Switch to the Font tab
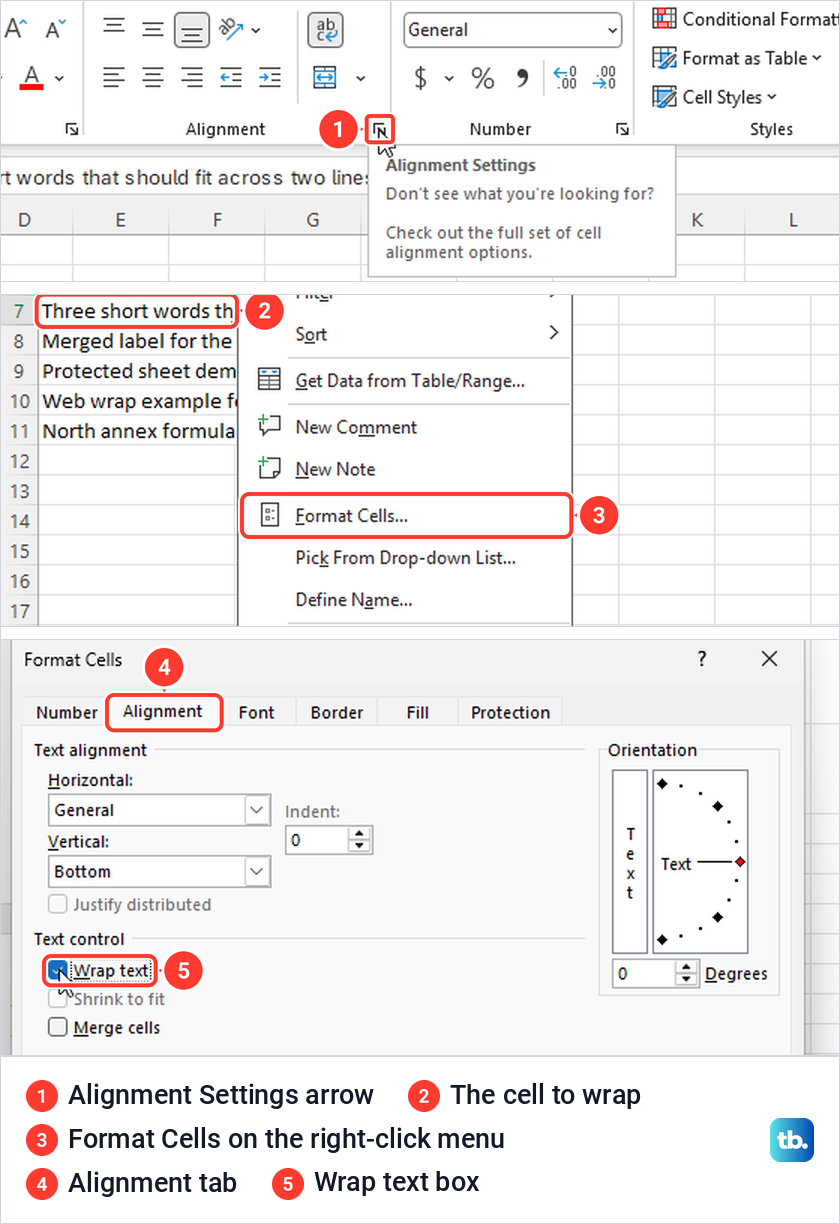This screenshot has width=840, height=1224. tap(257, 712)
